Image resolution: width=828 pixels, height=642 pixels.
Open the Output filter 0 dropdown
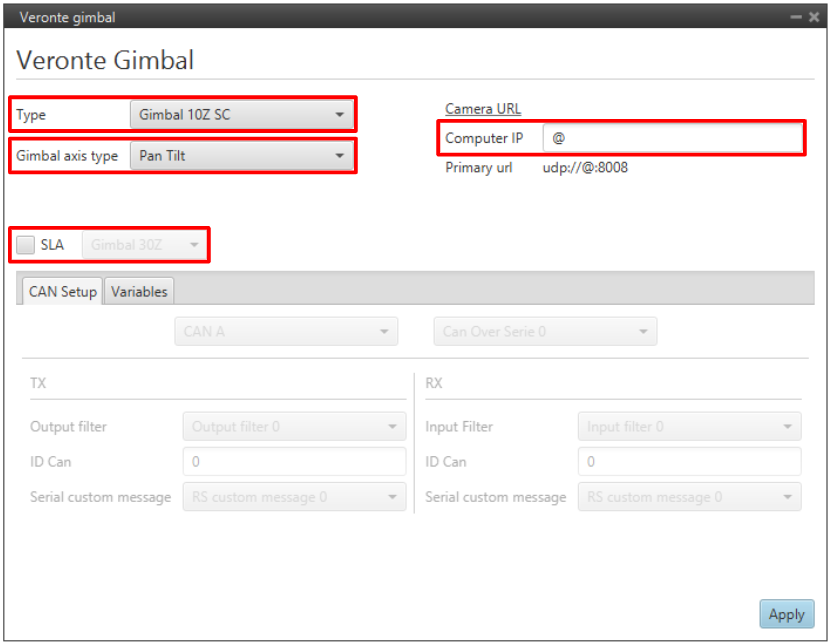(294, 427)
